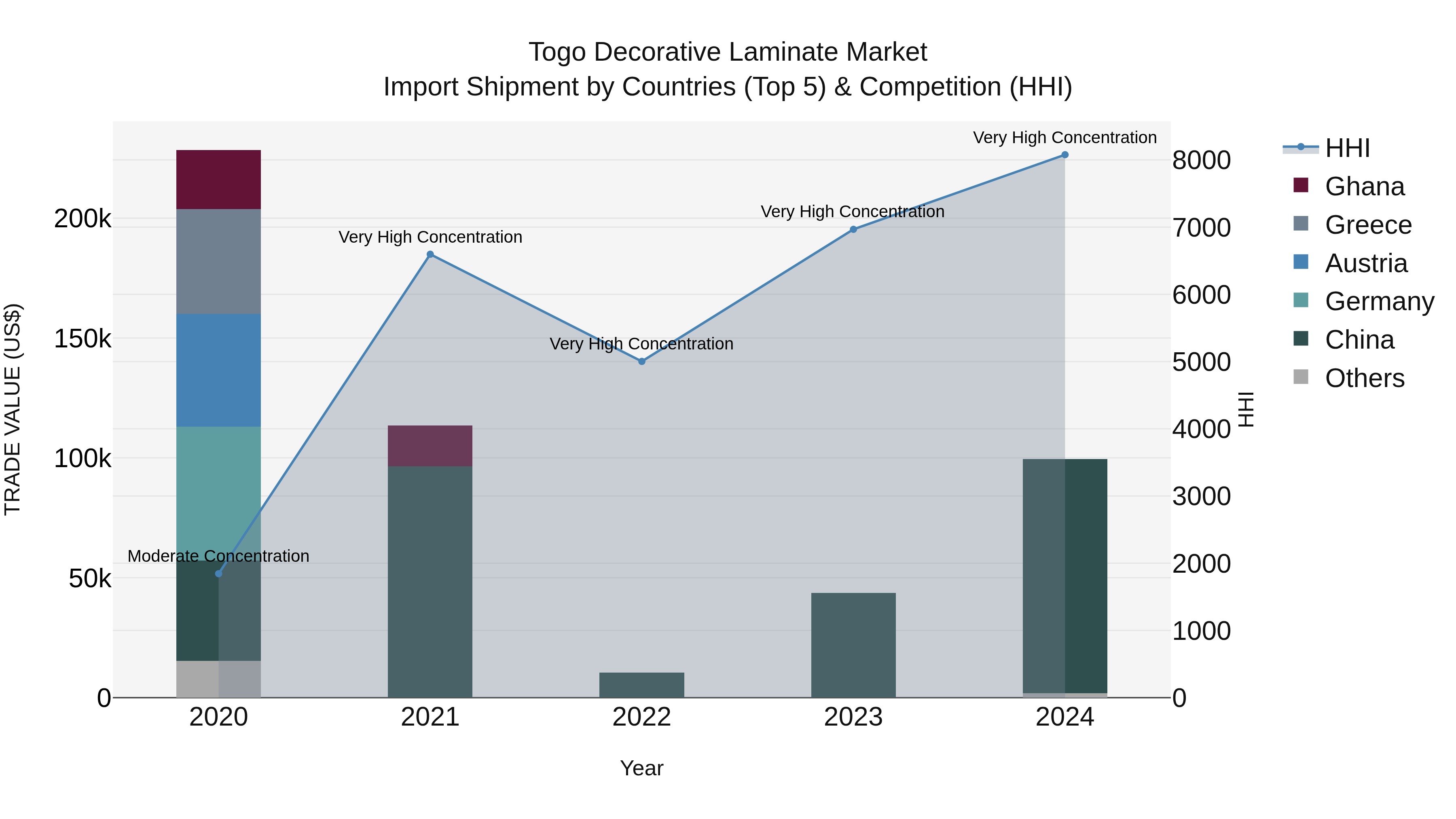Click the Greece segment of the 2020 bar
The height and width of the screenshot is (819, 1456).
pos(219,262)
